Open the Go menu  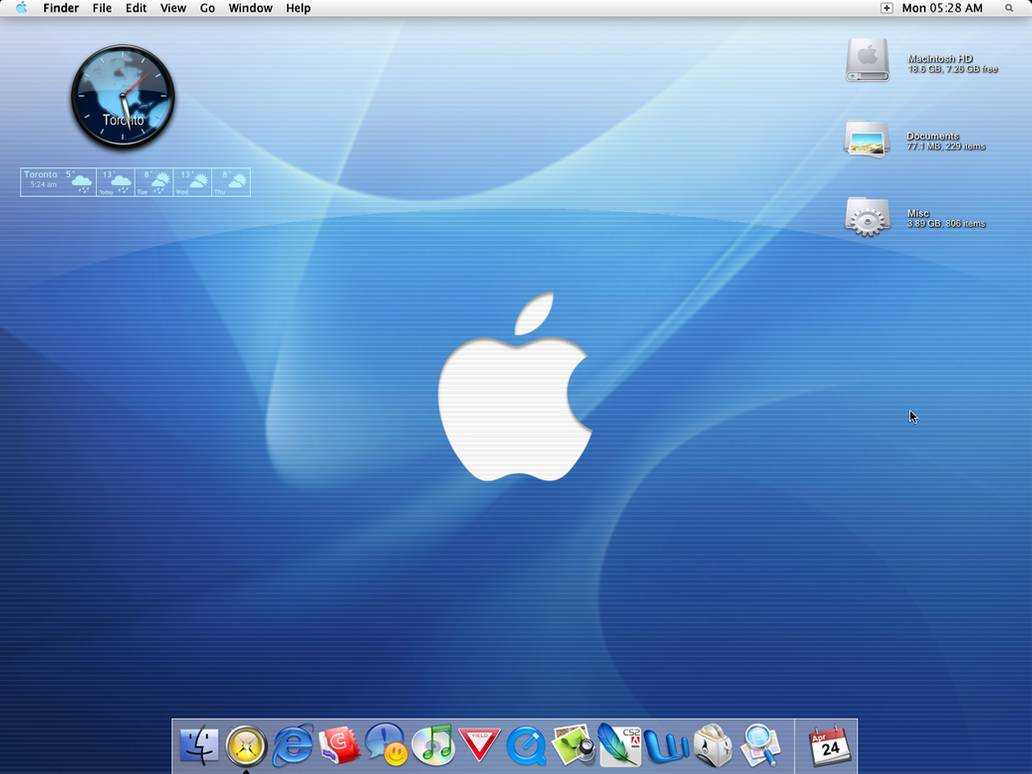click(x=207, y=8)
